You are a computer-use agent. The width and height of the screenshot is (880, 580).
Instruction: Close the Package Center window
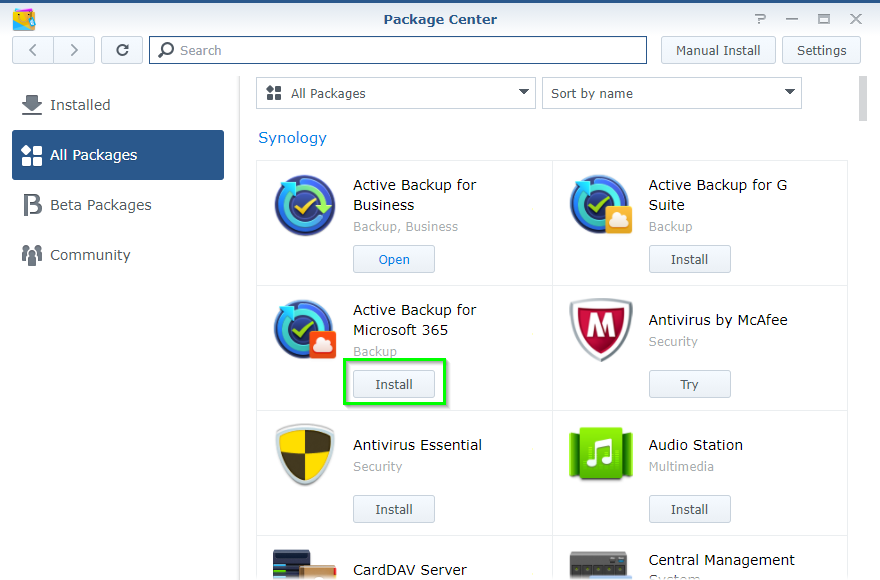point(856,19)
